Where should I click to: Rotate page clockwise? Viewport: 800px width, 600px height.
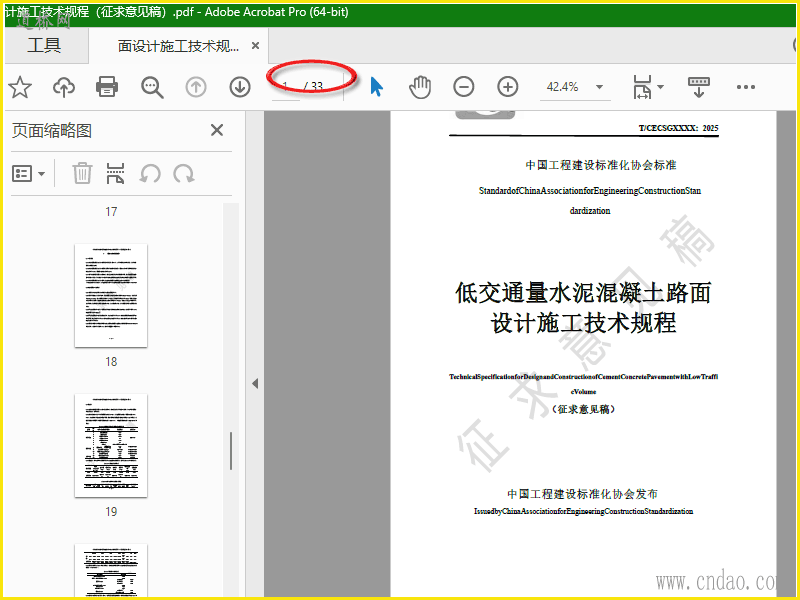(184, 173)
